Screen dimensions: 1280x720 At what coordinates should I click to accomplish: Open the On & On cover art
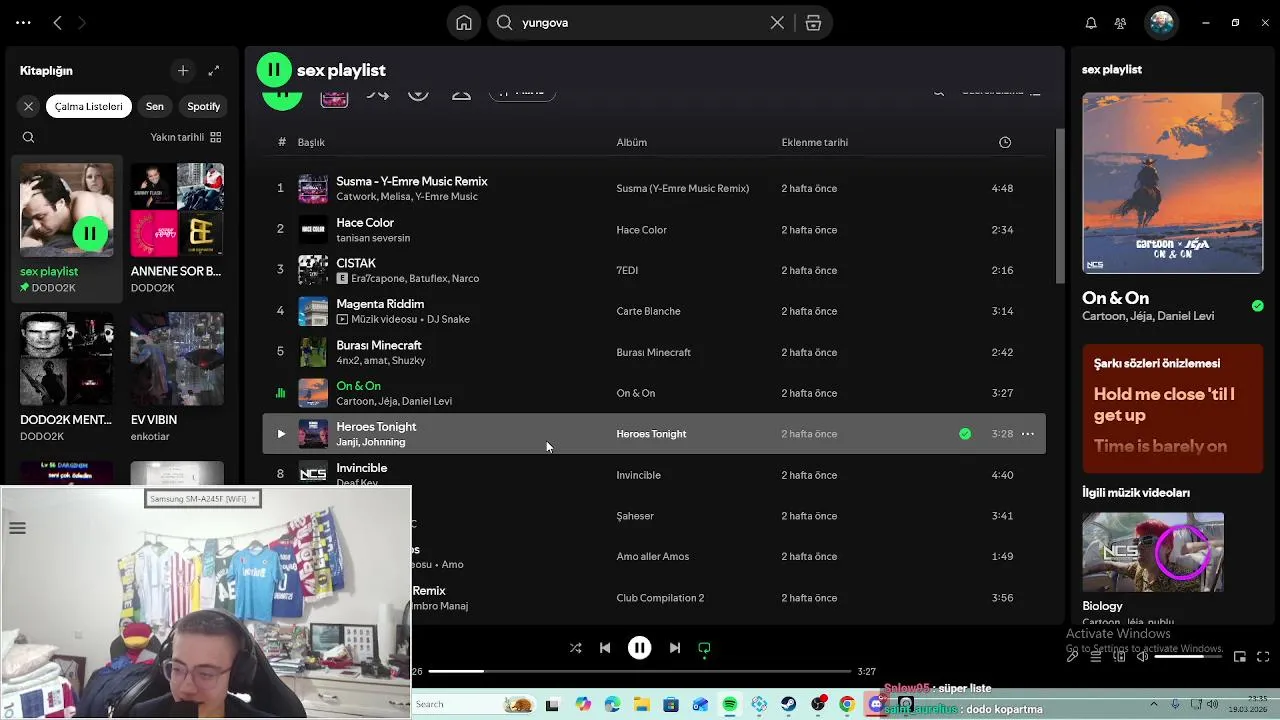click(x=1172, y=183)
